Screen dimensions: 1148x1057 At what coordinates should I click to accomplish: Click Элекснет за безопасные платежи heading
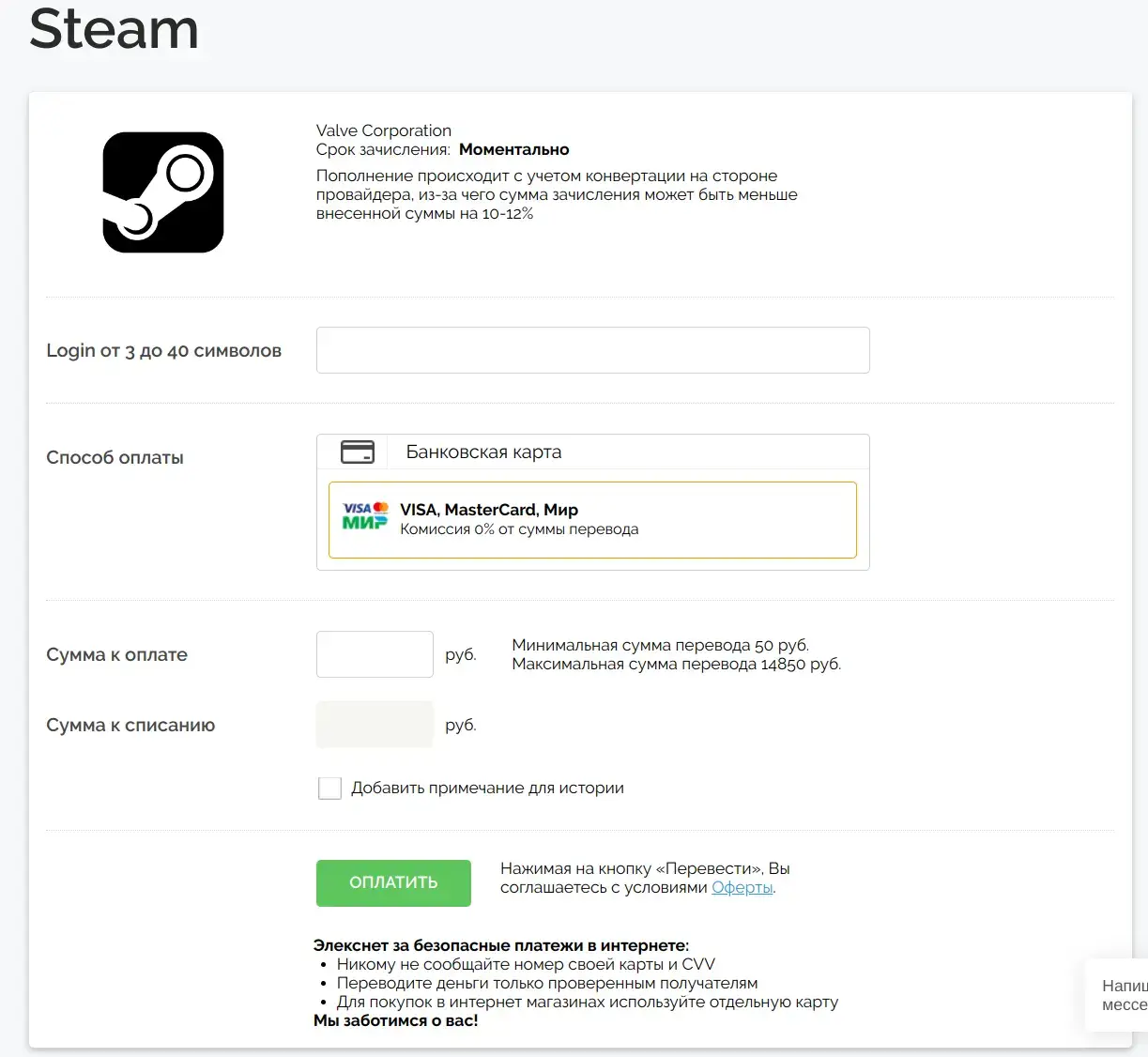501,945
